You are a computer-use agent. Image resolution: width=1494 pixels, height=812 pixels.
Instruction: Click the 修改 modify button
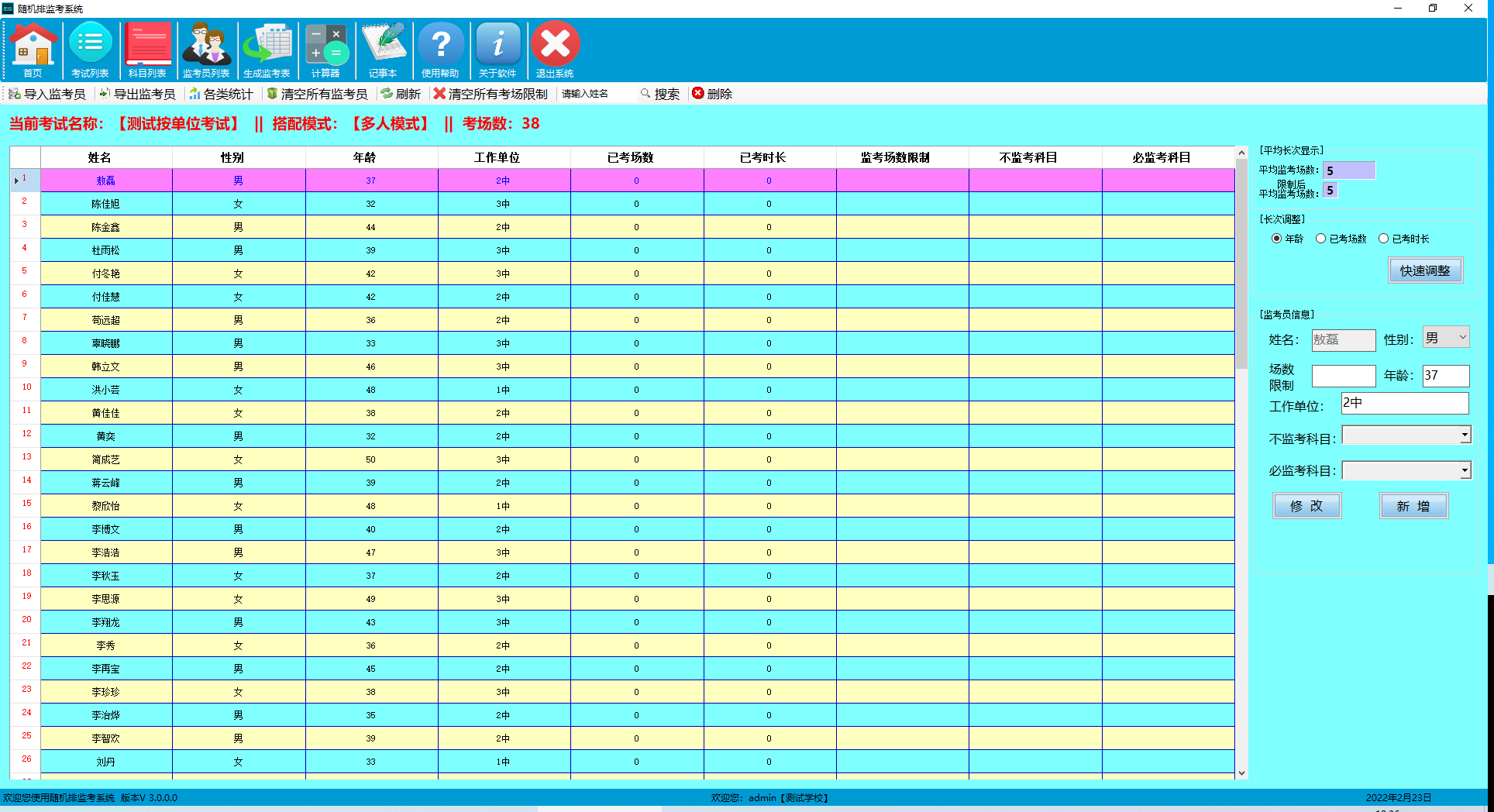(x=1306, y=506)
